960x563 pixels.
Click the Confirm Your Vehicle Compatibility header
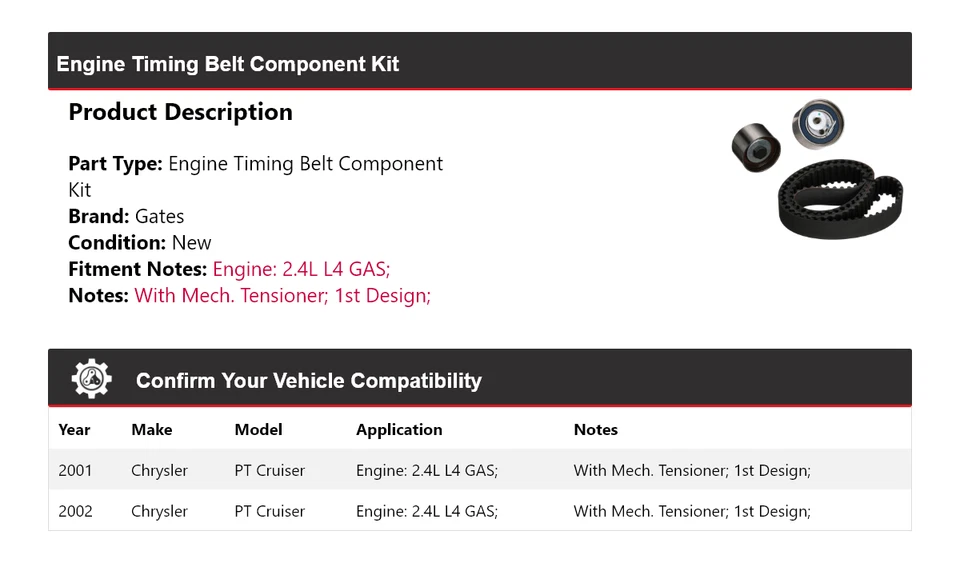(308, 381)
